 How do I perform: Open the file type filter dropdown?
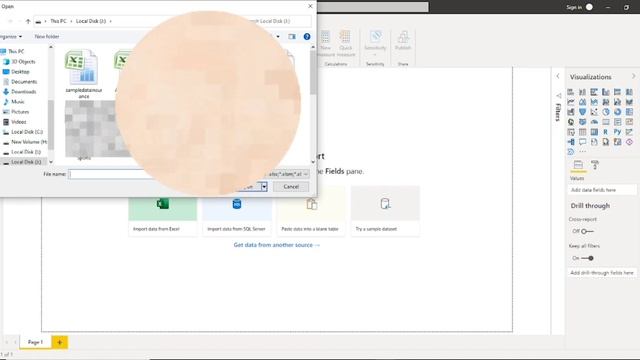(x=305, y=174)
